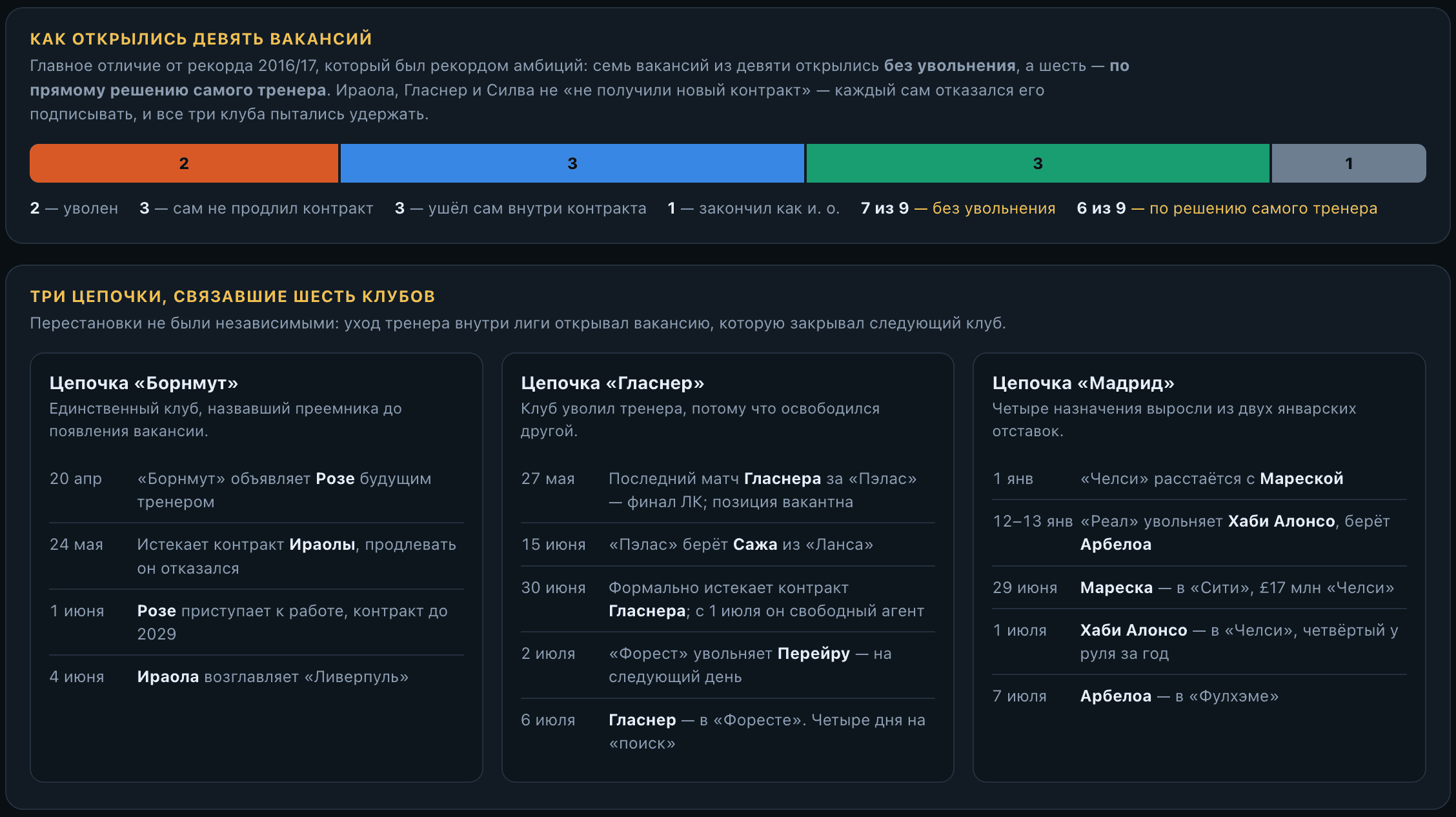Image resolution: width=1456 pixels, height=817 pixels.
Task: Click the card title Цепочка «Гласнер»
Action: [612, 383]
